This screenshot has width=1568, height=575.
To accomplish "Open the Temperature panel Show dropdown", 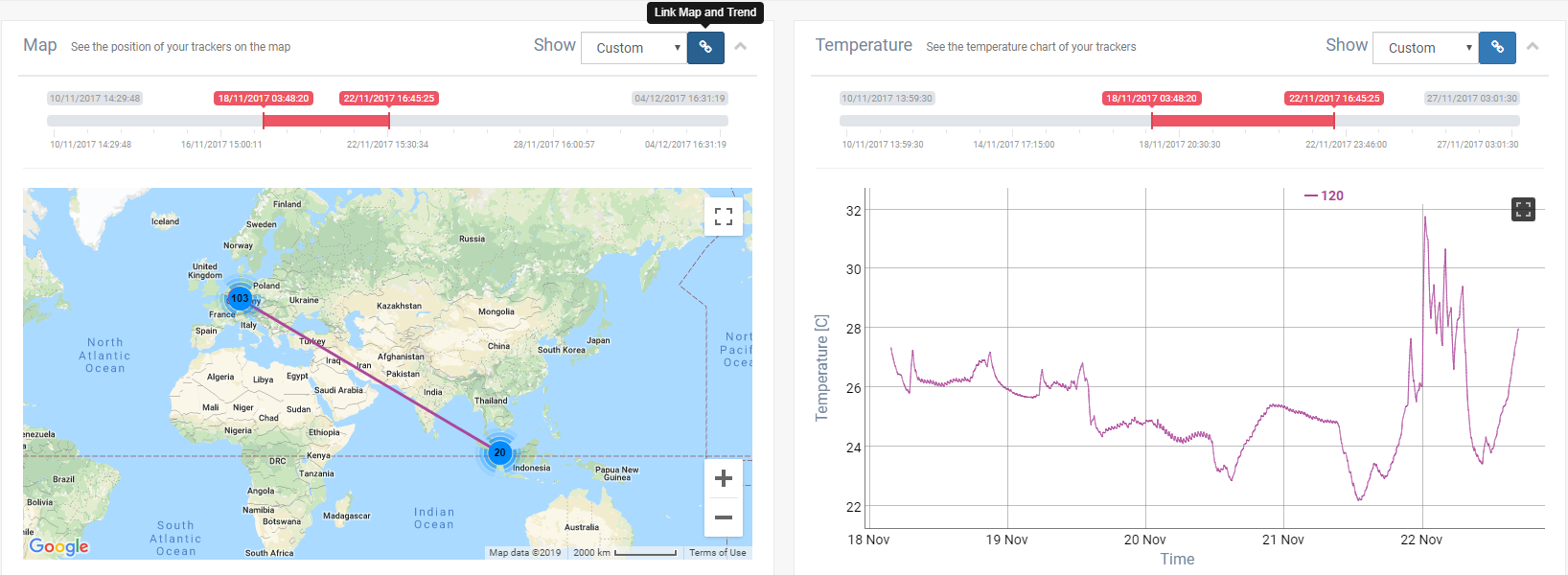I will coord(1425,48).
